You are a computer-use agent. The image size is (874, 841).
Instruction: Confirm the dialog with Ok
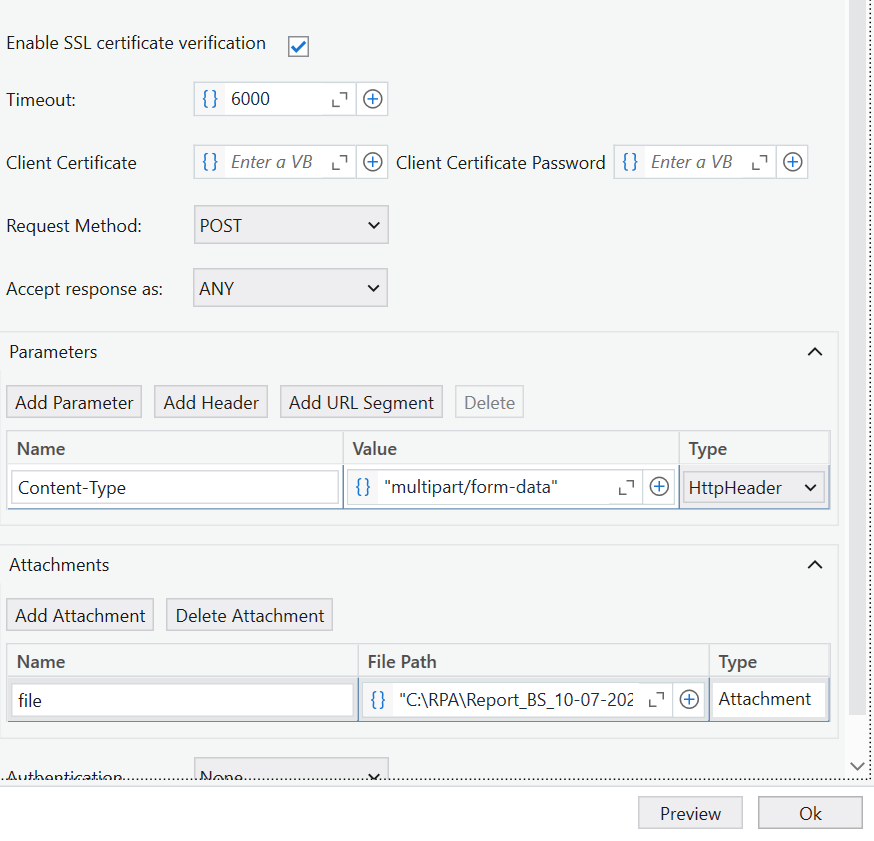pos(810,812)
